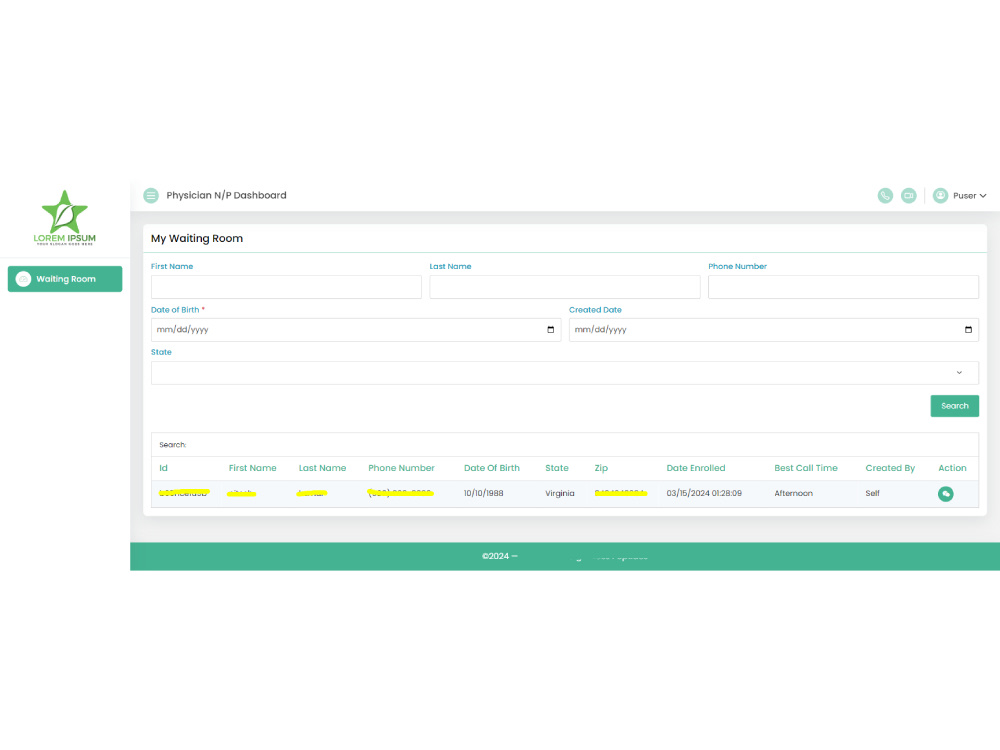Image resolution: width=1000 pixels, height=750 pixels.
Task: Sort table by Date Of Birth header
Action: click(492, 468)
